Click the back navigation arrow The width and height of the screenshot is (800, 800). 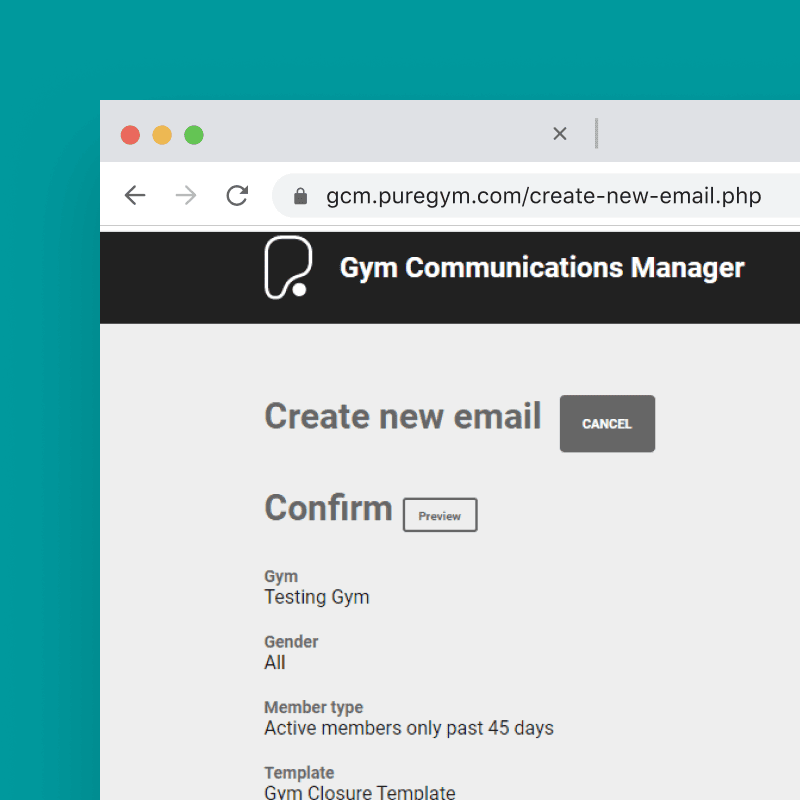(135, 196)
